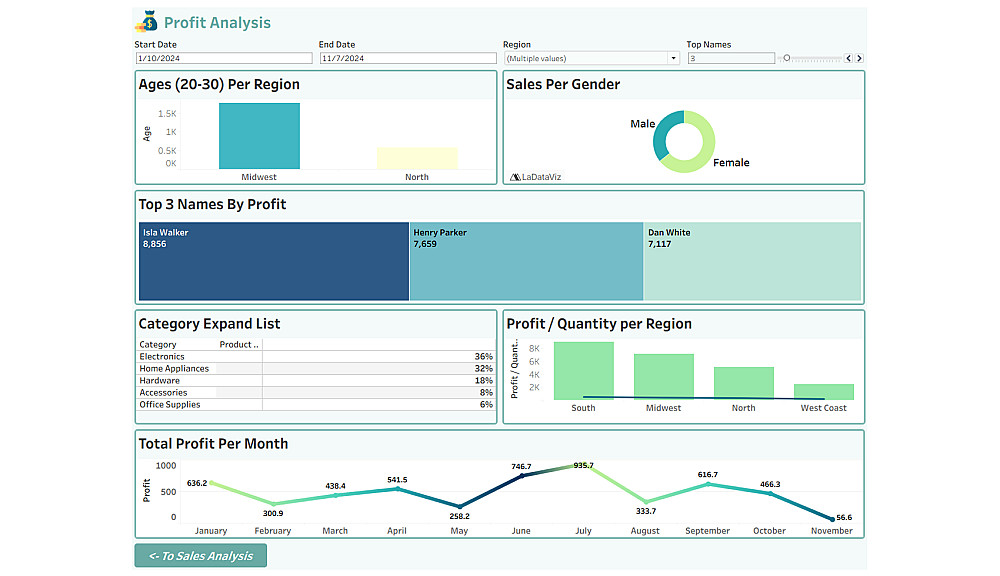Select the North bar in Profit/Quantity chart
The height and width of the screenshot is (576, 1000).
[744, 383]
